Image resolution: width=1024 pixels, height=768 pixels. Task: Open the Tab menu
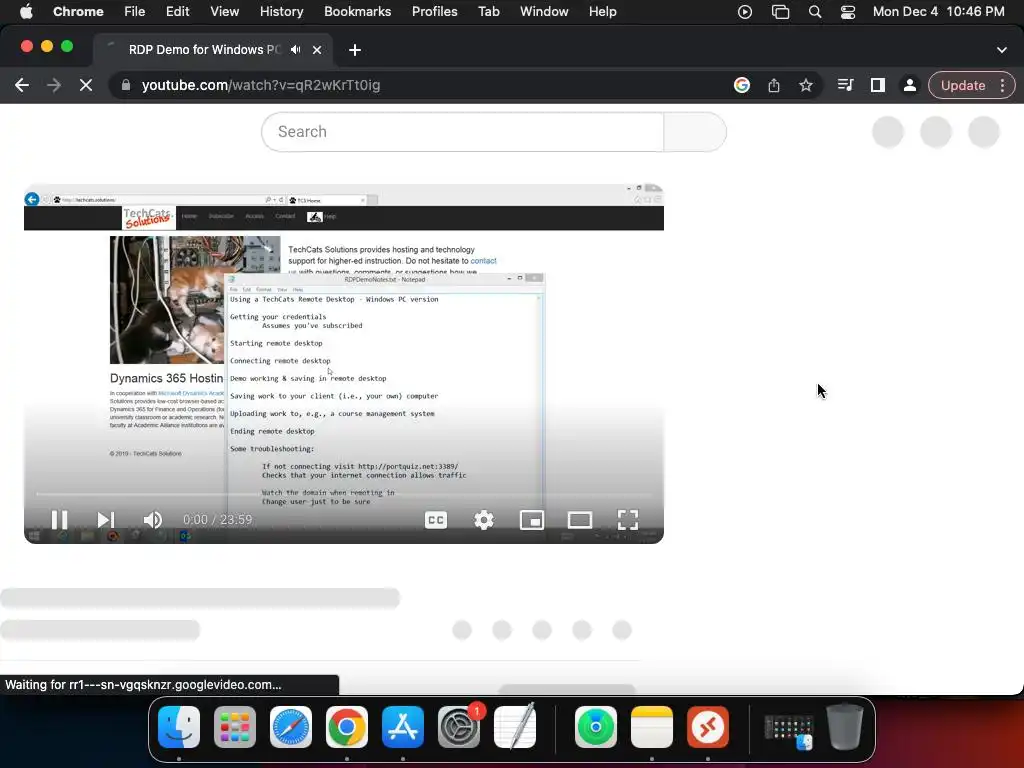coord(488,12)
